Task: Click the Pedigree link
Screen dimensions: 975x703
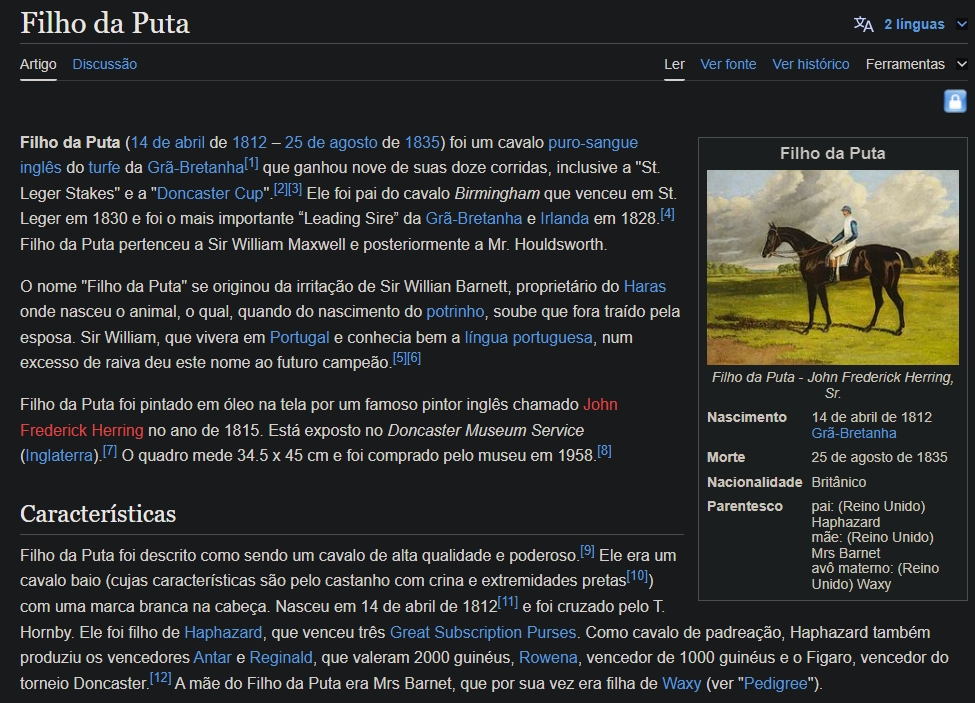Action: click(775, 684)
